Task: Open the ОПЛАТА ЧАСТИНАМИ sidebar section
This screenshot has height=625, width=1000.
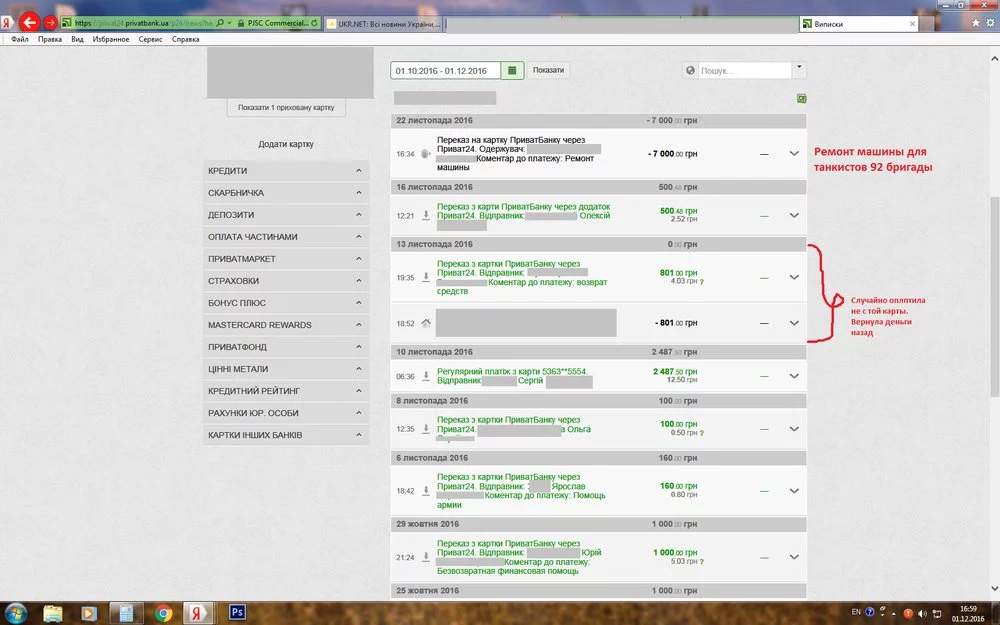Action: click(x=286, y=237)
